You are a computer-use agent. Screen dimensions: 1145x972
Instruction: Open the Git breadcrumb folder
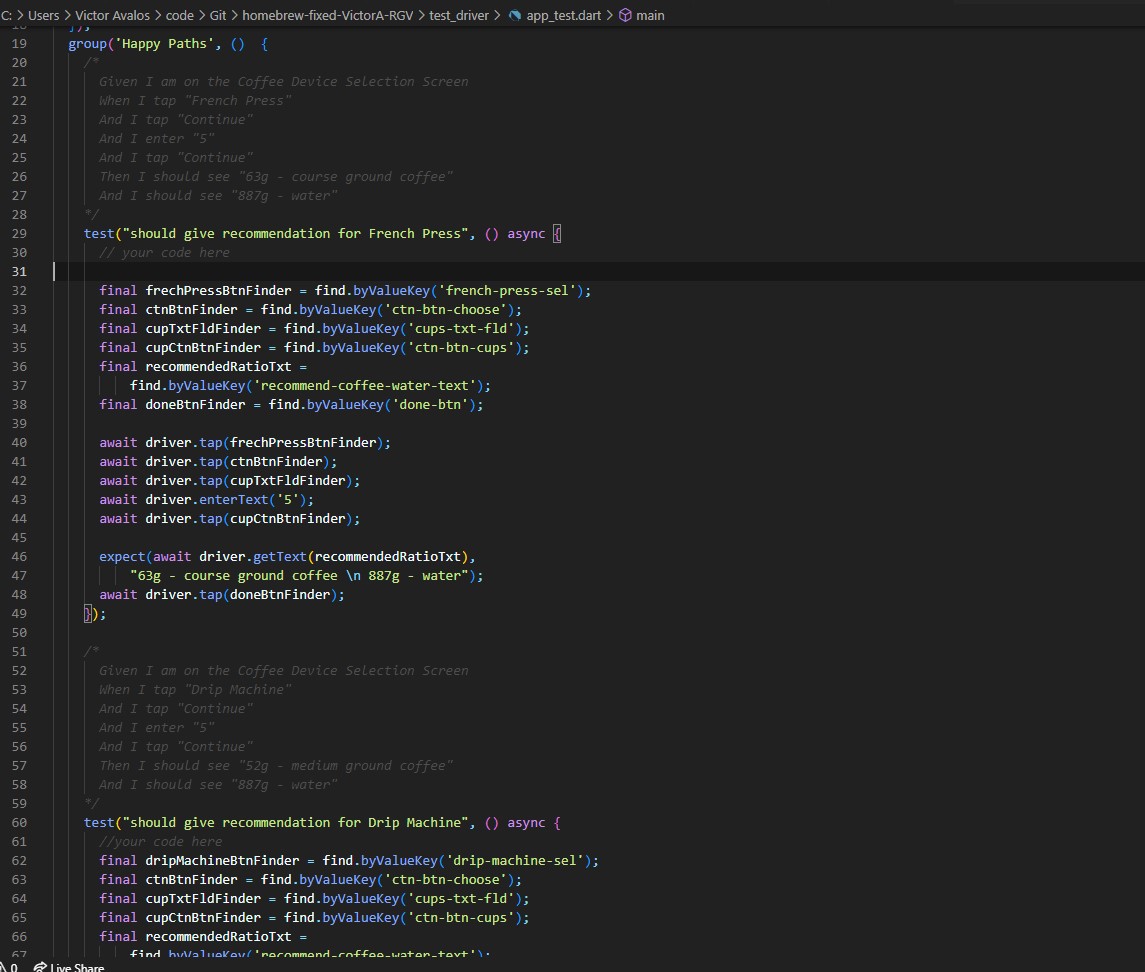tap(219, 16)
